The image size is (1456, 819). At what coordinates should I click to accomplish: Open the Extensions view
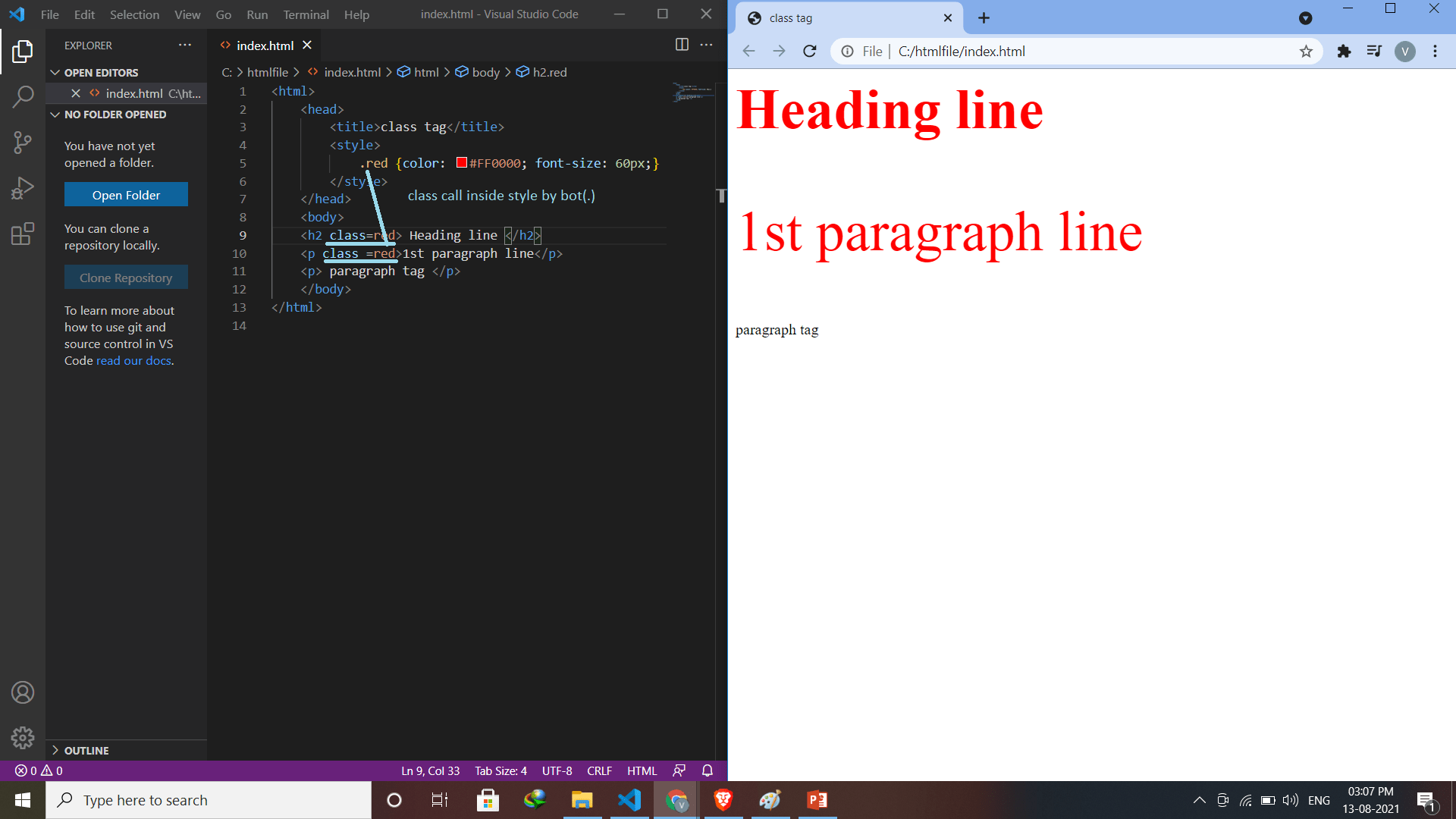coord(23,234)
